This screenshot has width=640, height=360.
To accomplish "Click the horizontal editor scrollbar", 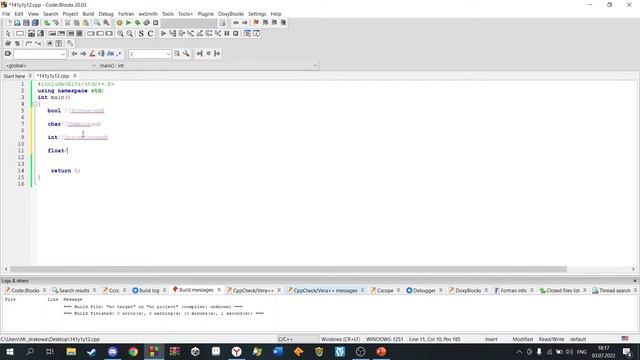I will click(x=288, y=269).
